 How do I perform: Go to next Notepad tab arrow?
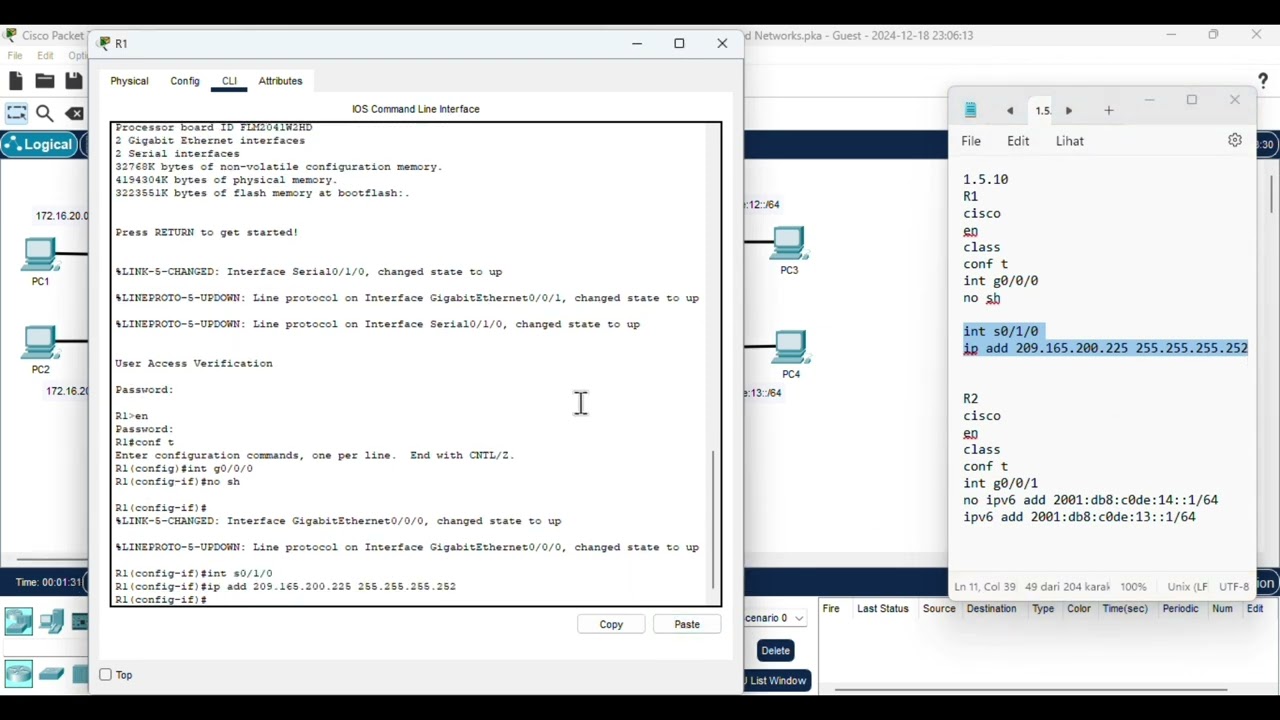[x=1068, y=111]
